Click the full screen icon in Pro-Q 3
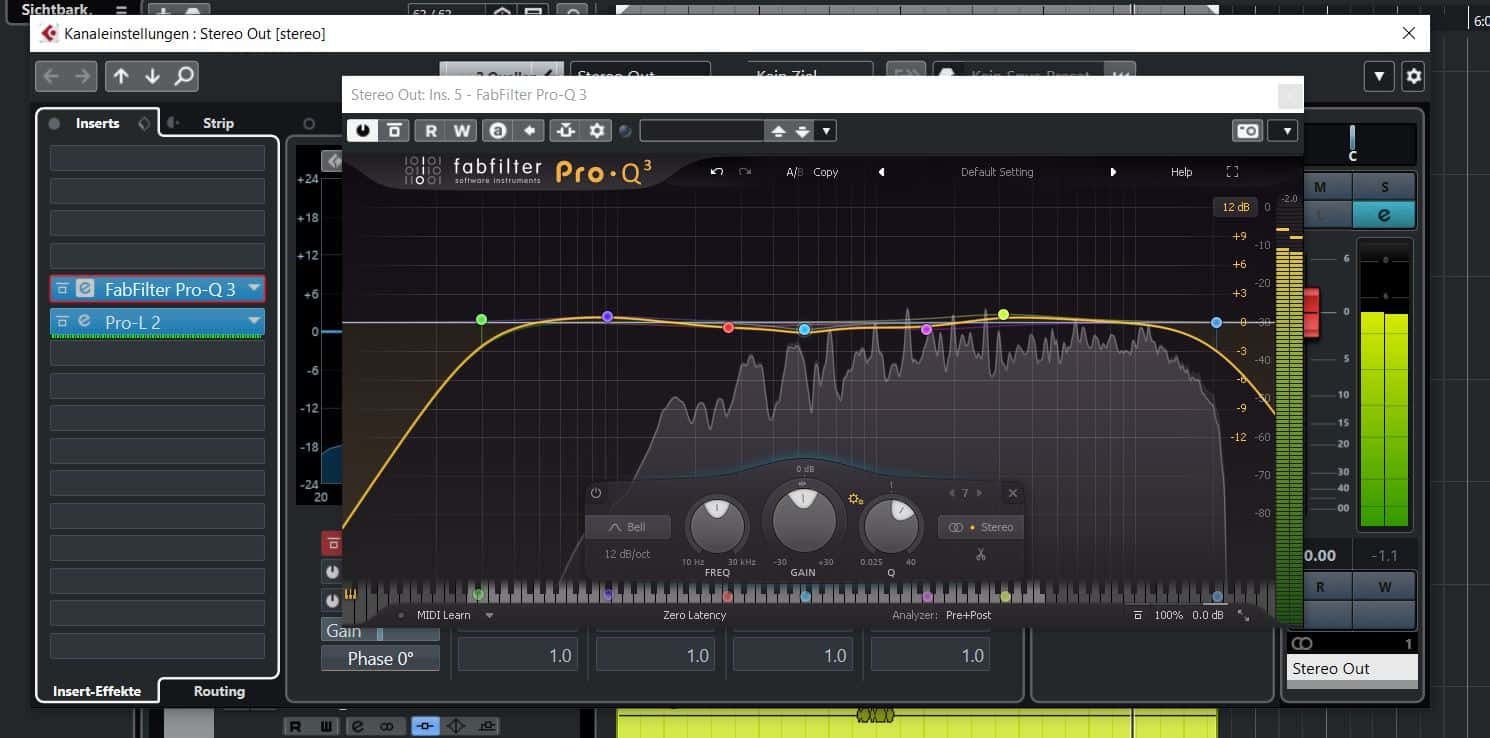The height and width of the screenshot is (738, 1490). [1232, 172]
